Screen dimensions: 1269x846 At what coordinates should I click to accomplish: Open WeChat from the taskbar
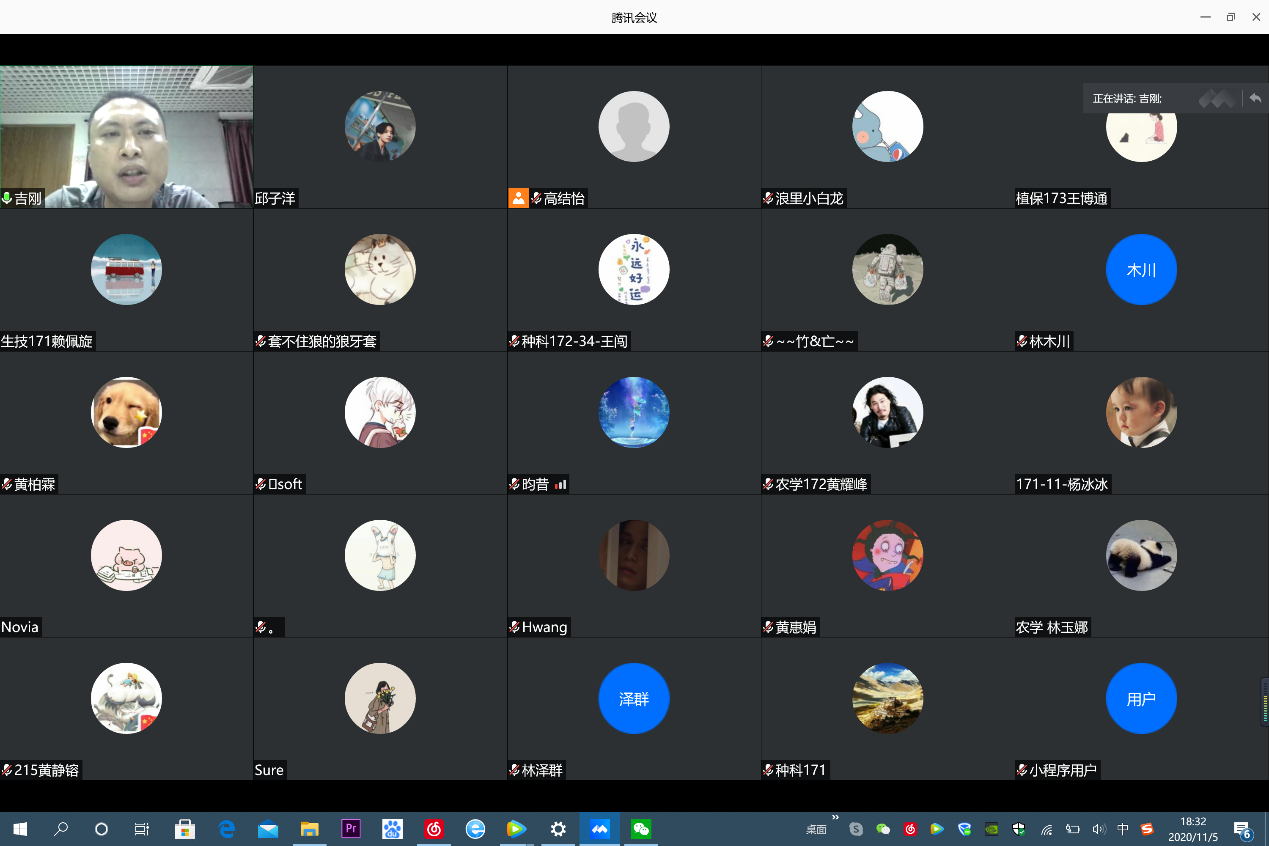coord(641,829)
